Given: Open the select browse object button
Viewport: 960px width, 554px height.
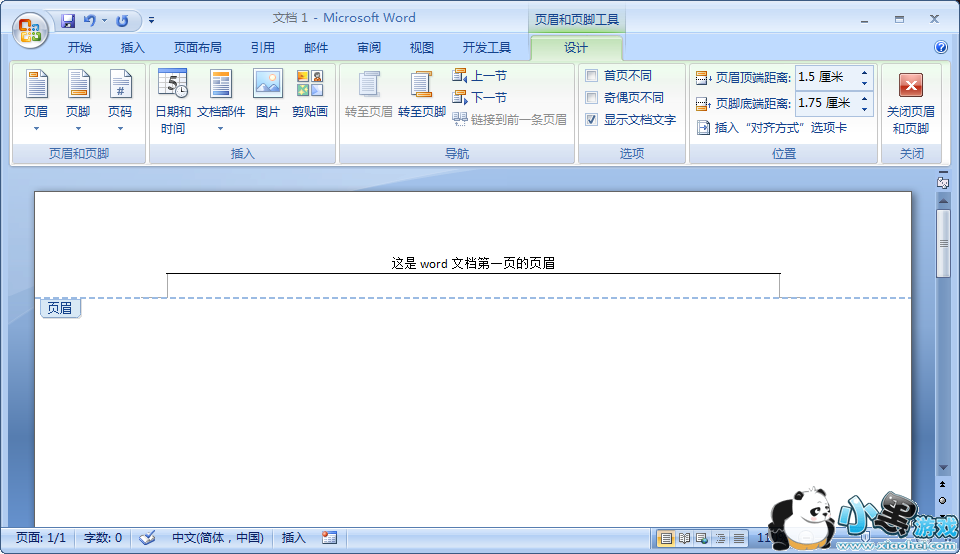Looking at the screenshot, I should (x=943, y=501).
